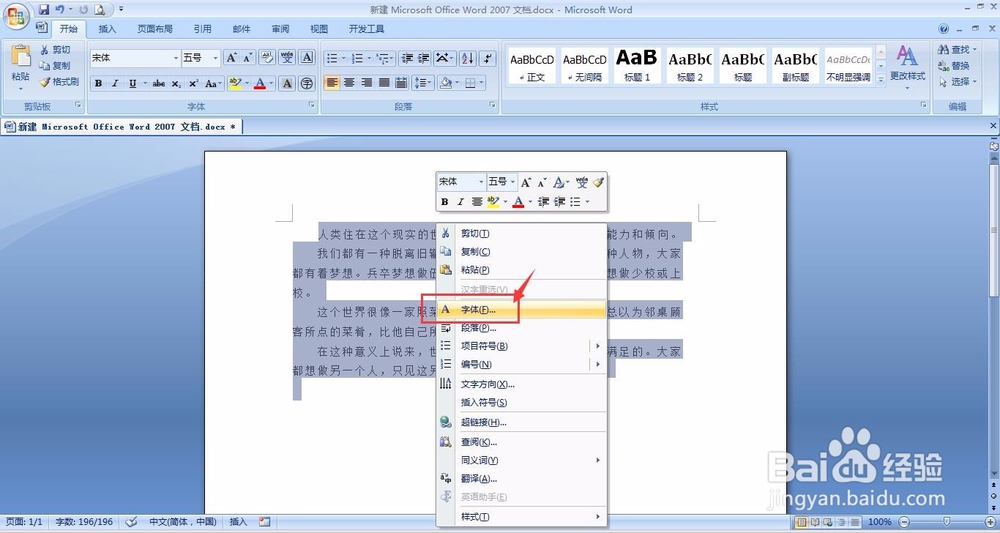Open the 页面布局 ribbon tab
Viewport: 1000px width, 533px height.
coord(155,29)
